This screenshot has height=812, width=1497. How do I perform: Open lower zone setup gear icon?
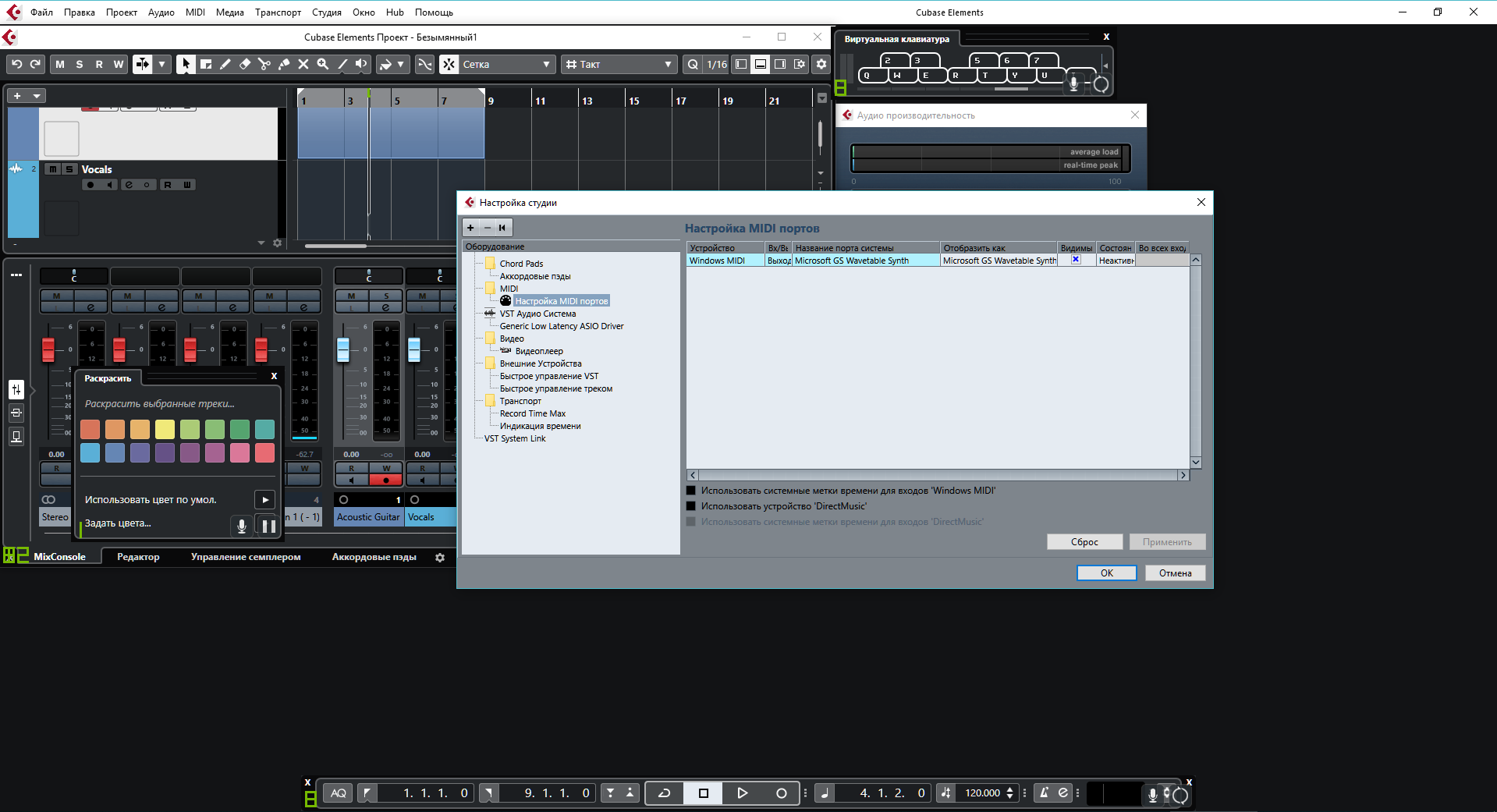(x=440, y=558)
